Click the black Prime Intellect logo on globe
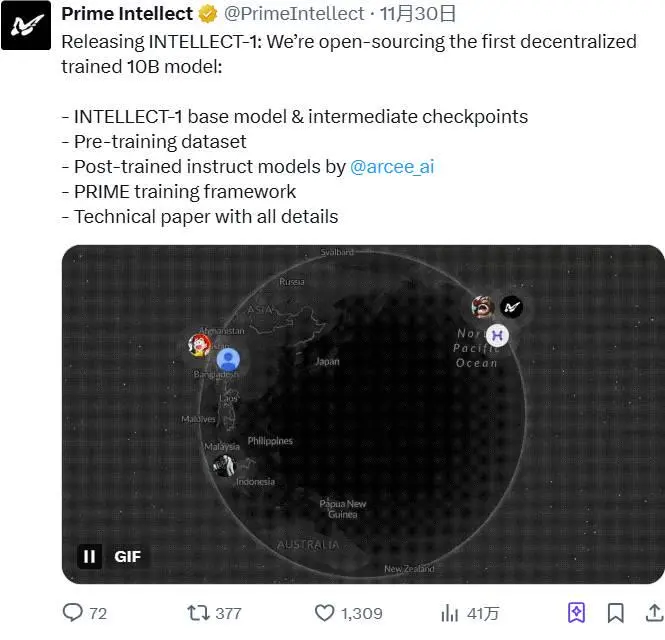The width and height of the screenshot is (665, 640). 511,307
